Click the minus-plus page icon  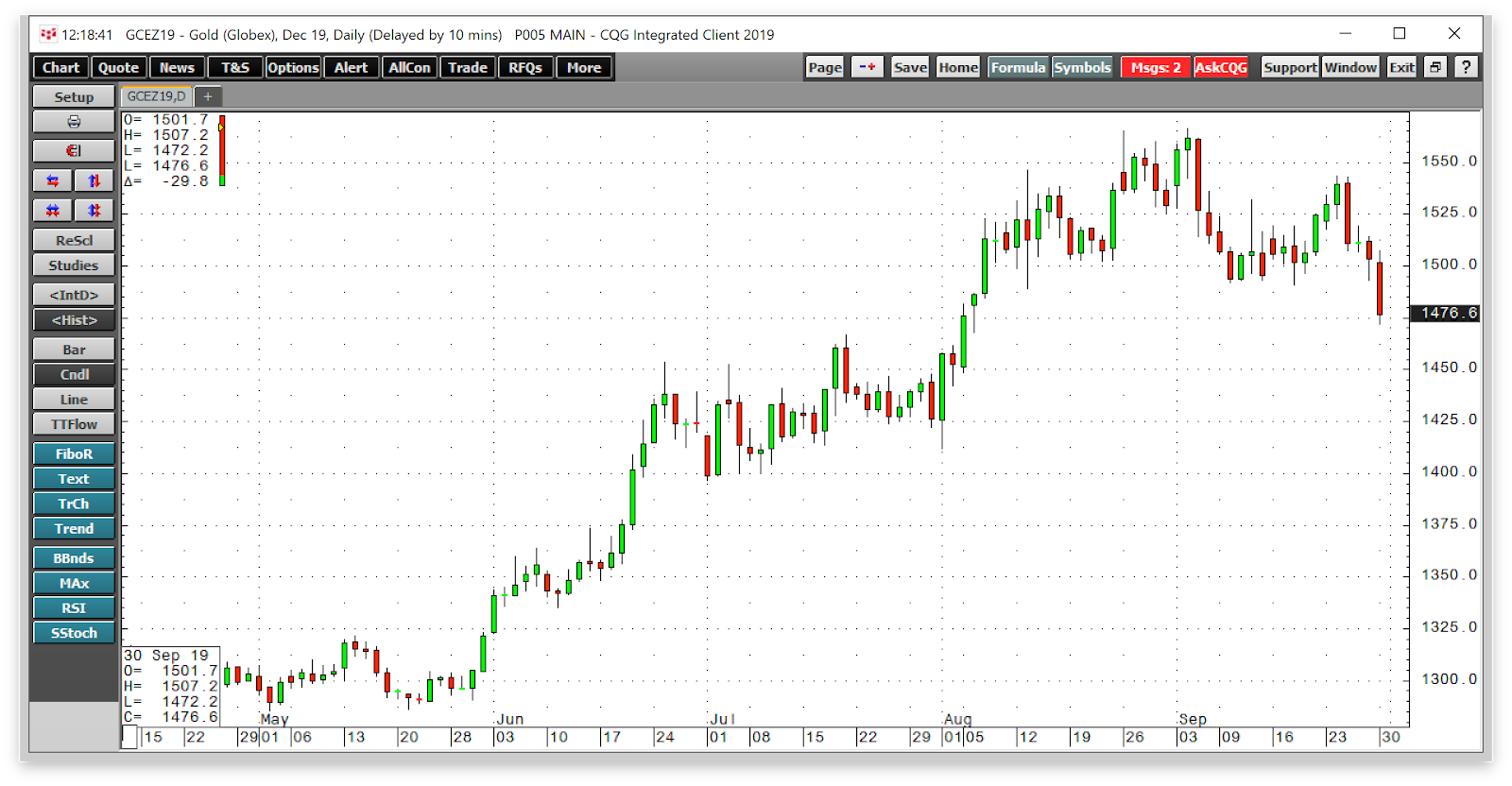pos(868,67)
